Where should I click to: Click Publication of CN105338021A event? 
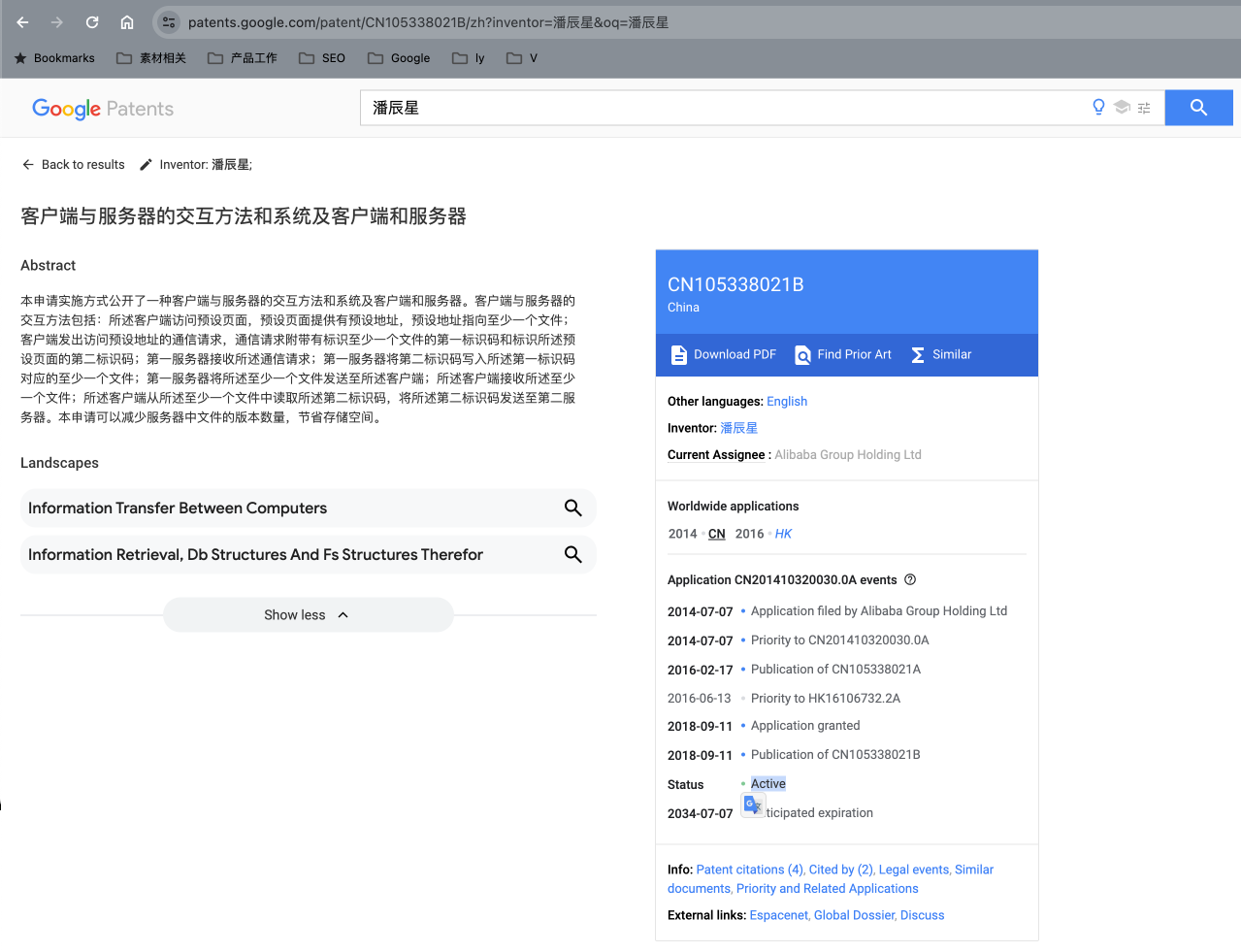(x=836, y=670)
